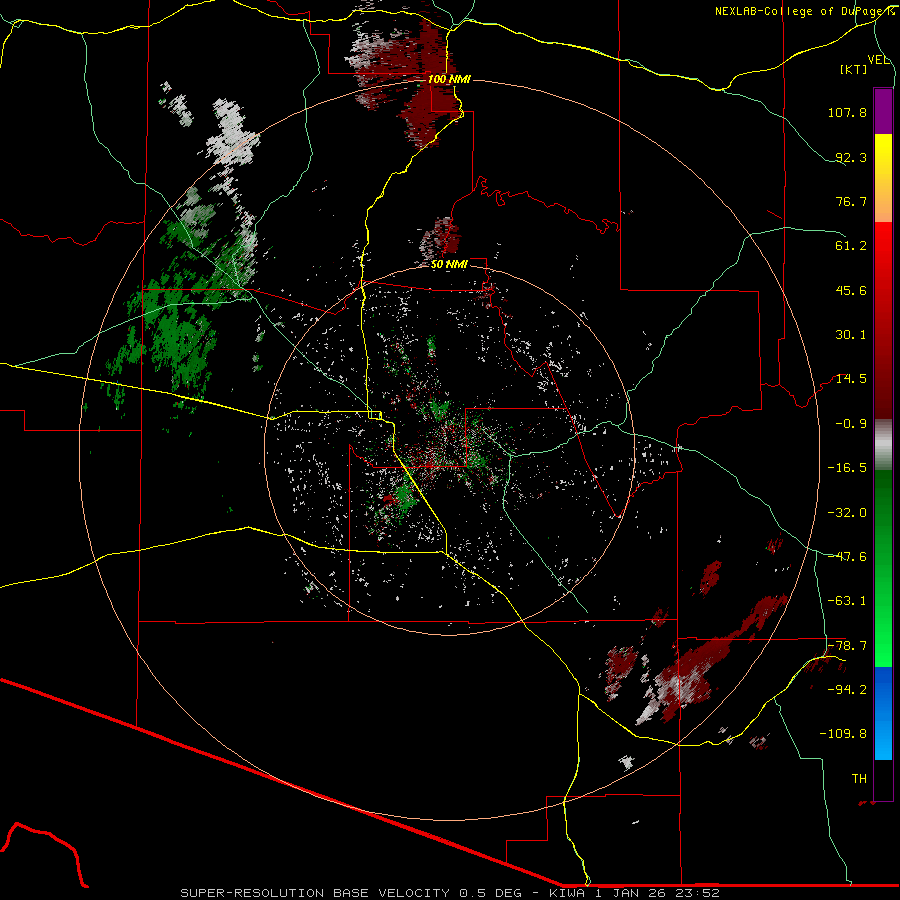Click the -32.0 legend value
The height and width of the screenshot is (900, 900).
tap(847, 513)
